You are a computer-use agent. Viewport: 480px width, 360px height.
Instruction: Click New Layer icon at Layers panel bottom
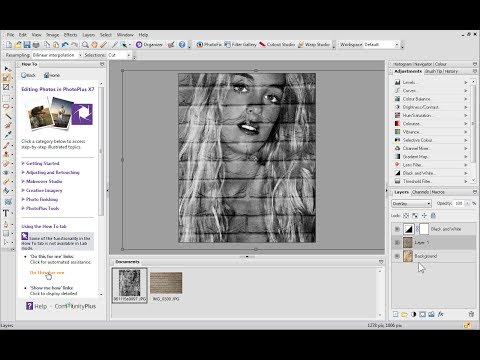395,314
